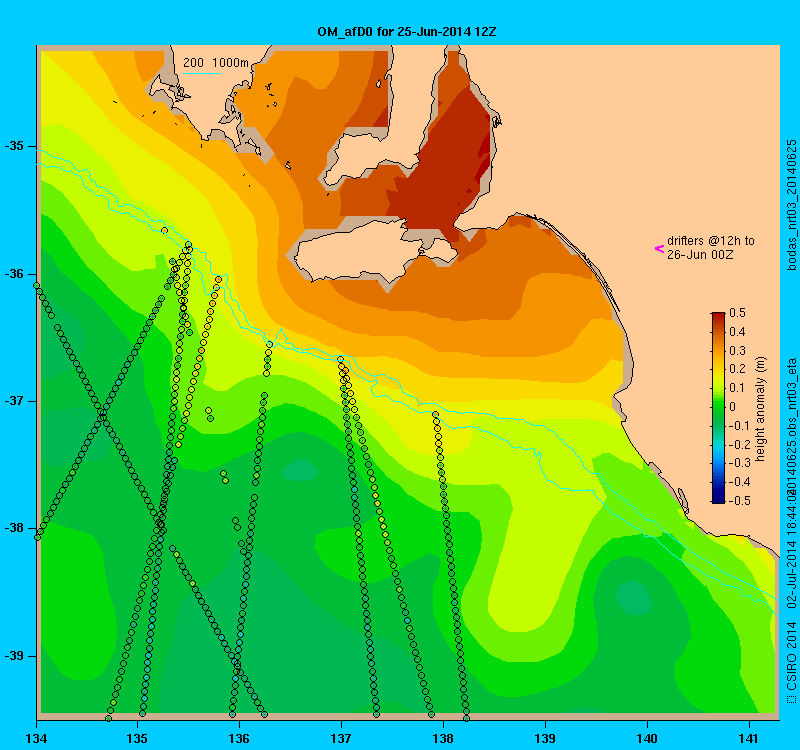Image resolution: width=800 pixels, height=750 pixels.
Task: Click the '141' longitude axis label
Action: point(749,738)
